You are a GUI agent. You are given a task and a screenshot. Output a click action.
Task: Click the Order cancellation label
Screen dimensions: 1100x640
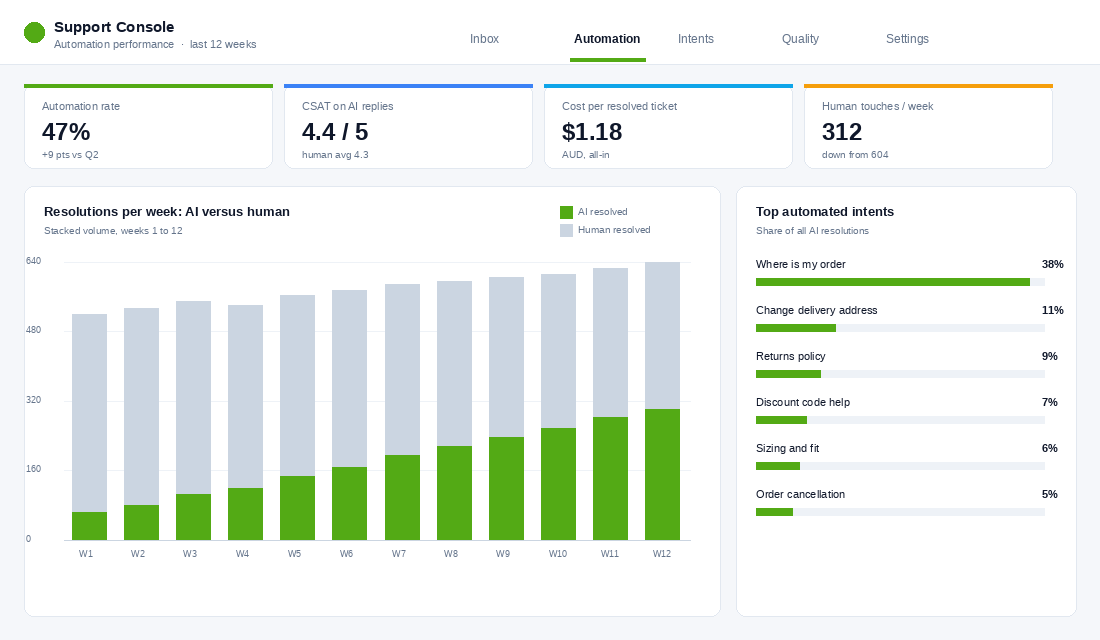pos(800,494)
